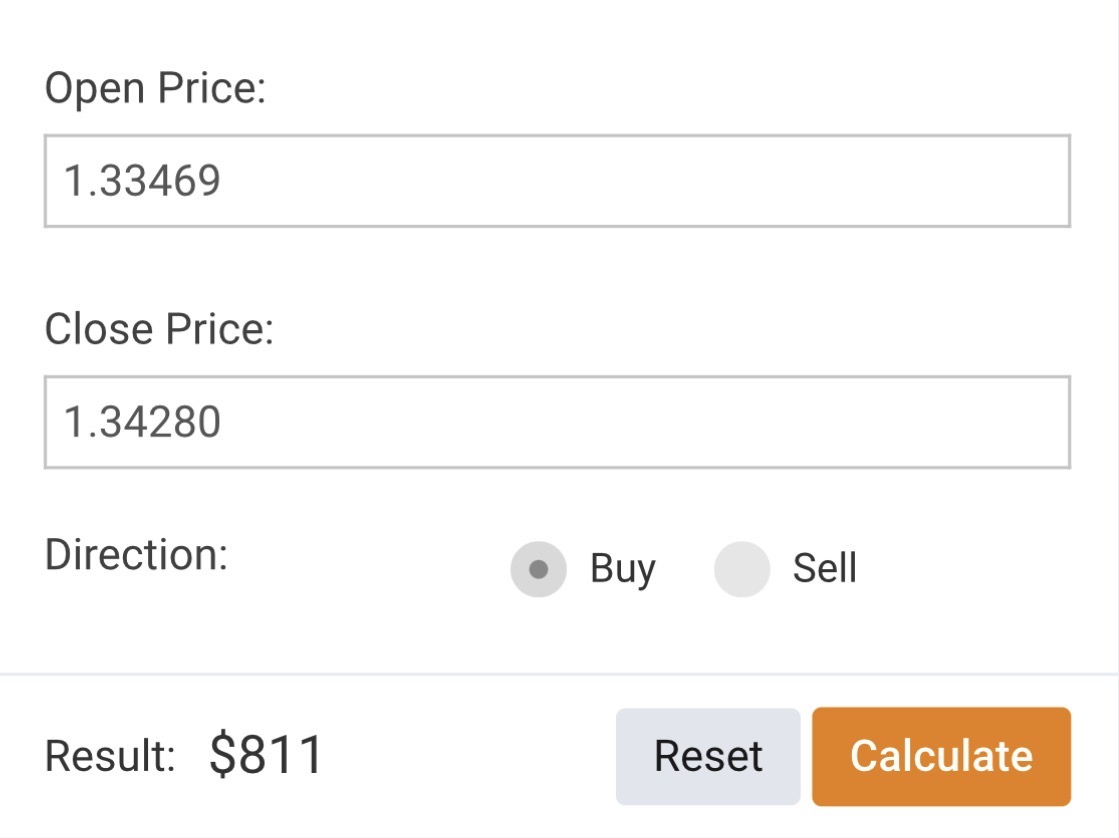The width and height of the screenshot is (1119, 838).
Task: Click the "Buy" option label text
Action: click(622, 569)
